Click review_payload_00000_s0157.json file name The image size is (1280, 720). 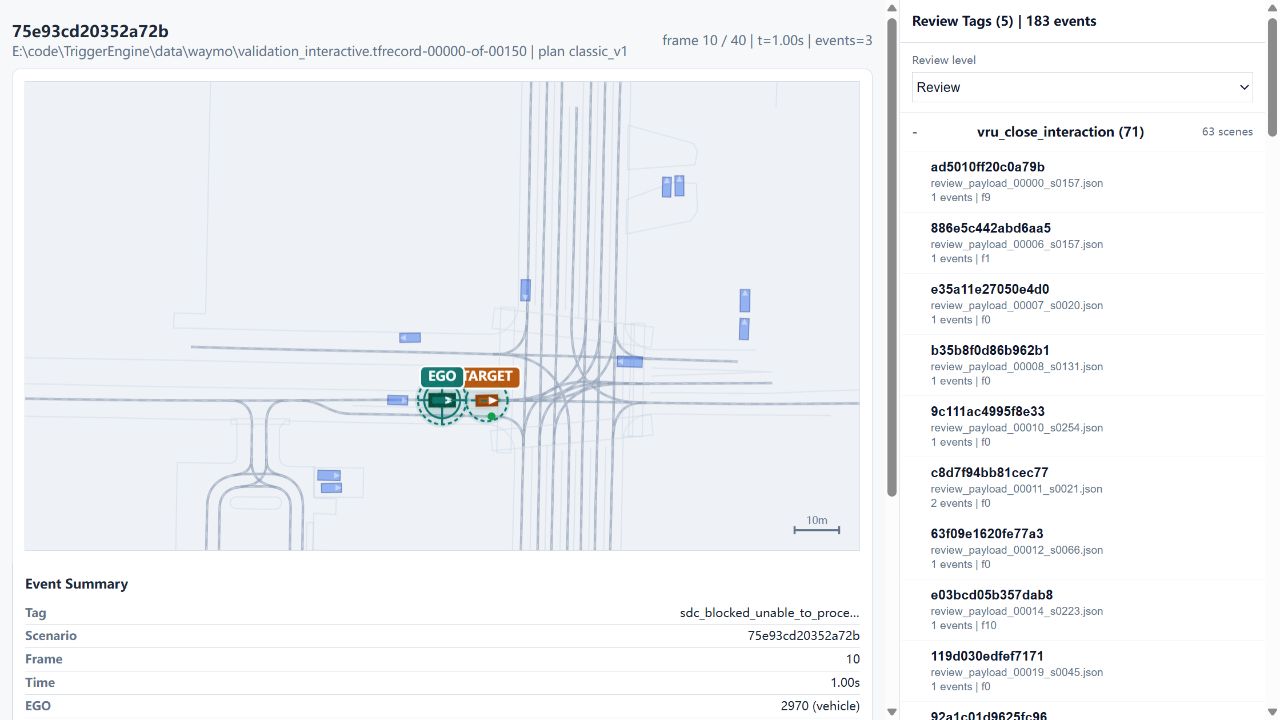[1016, 183]
